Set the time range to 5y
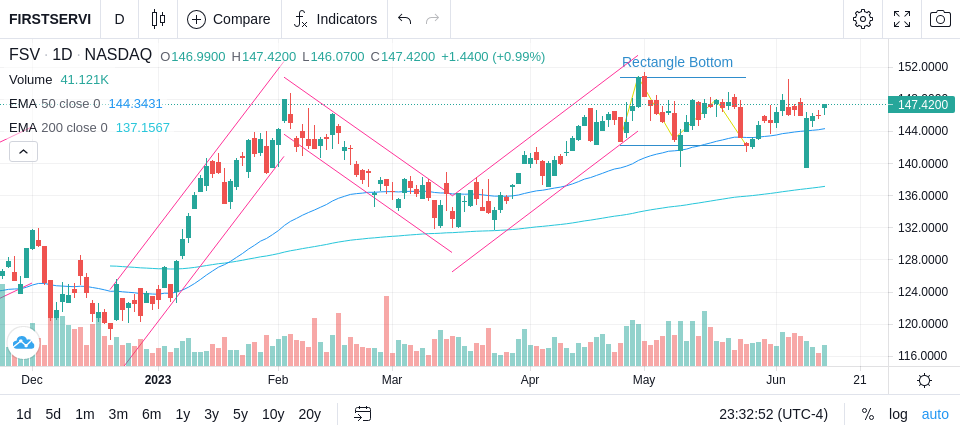 pos(240,414)
